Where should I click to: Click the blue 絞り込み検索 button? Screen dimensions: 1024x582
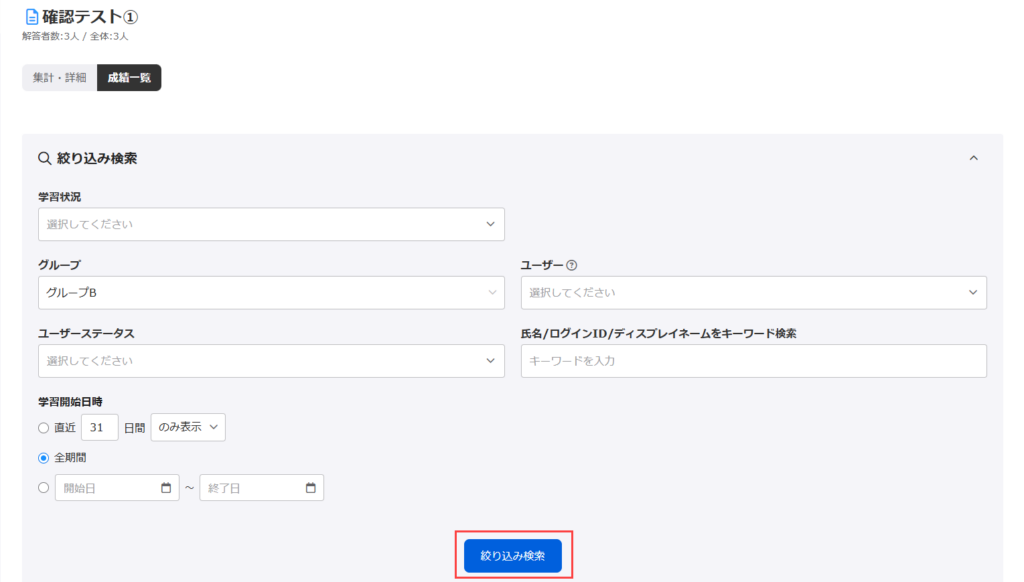pyautogui.click(x=513, y=556)
